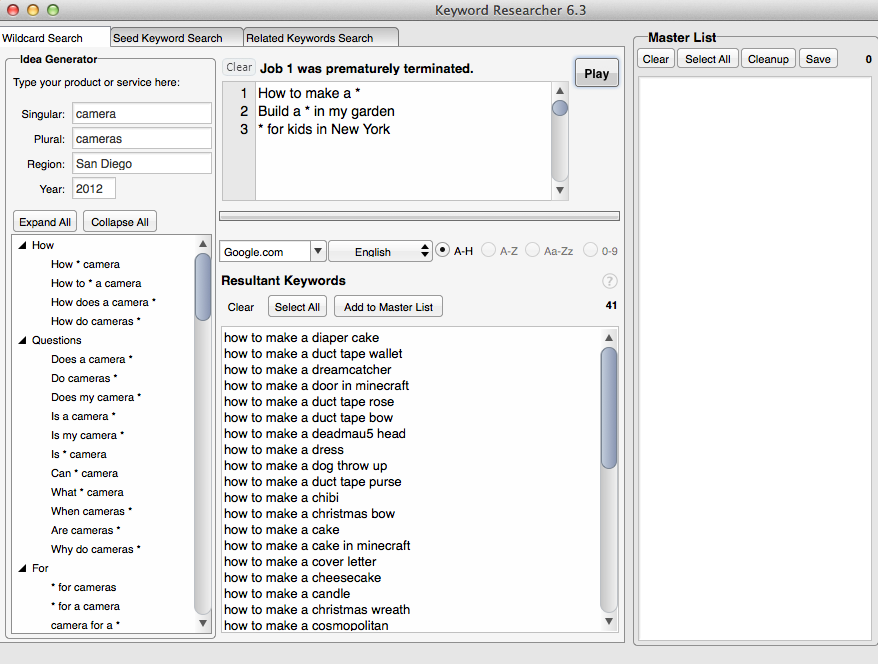Click the Play button
878x664 pixels.
597,73
